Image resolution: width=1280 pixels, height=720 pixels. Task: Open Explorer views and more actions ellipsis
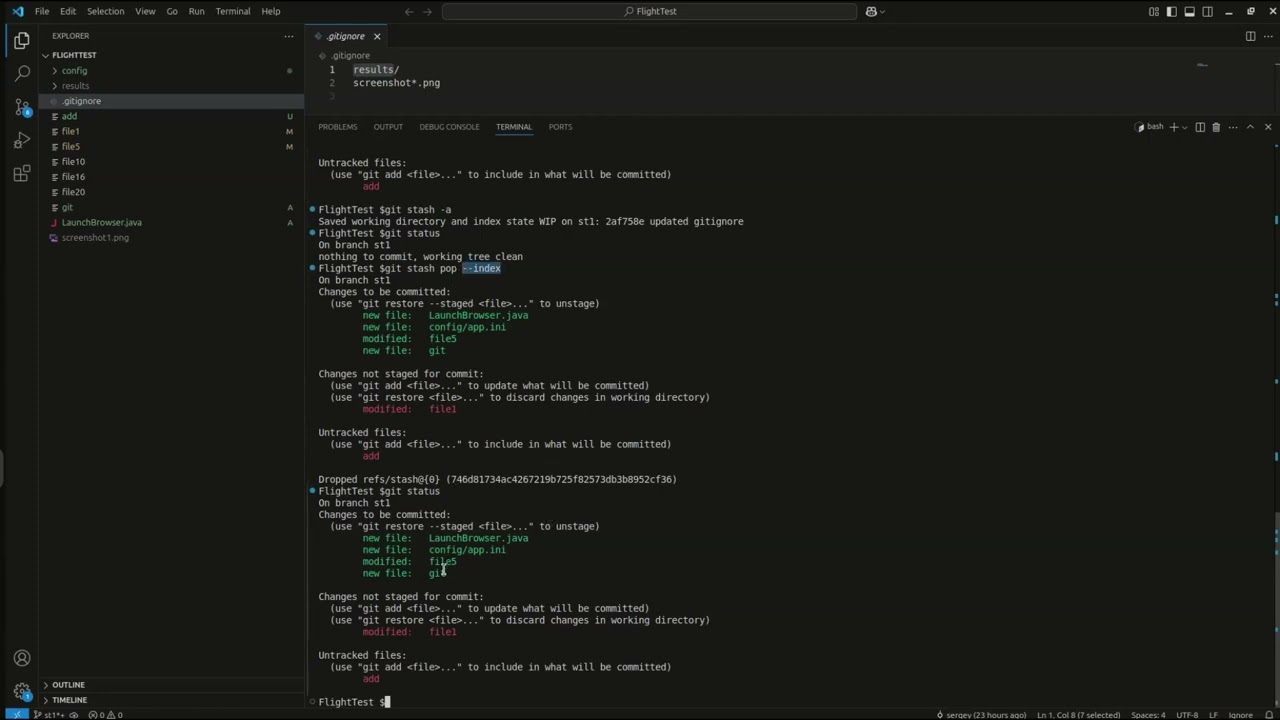point(289,36)
